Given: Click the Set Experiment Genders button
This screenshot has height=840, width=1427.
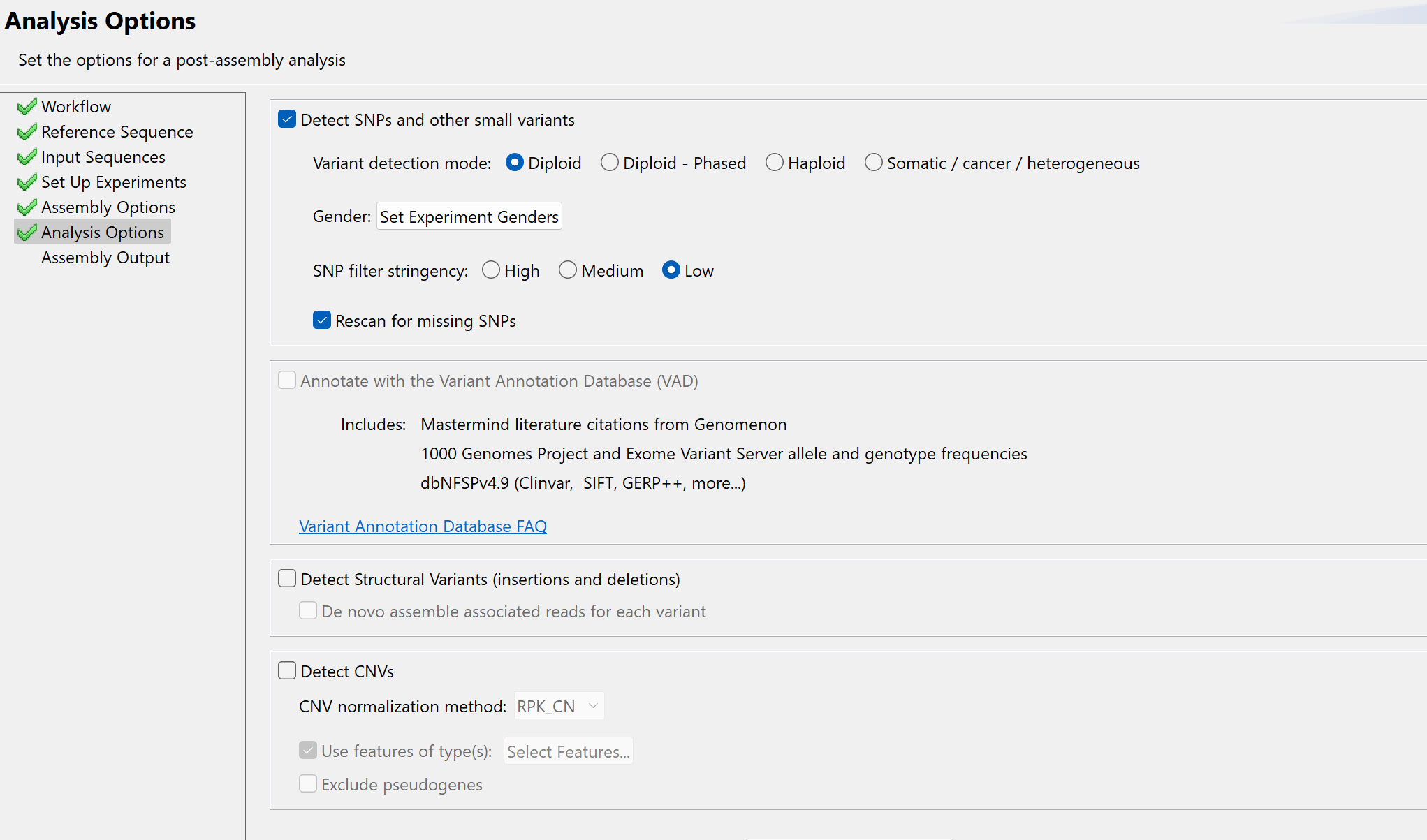Looking at the screenshot, I should (469, 216).
